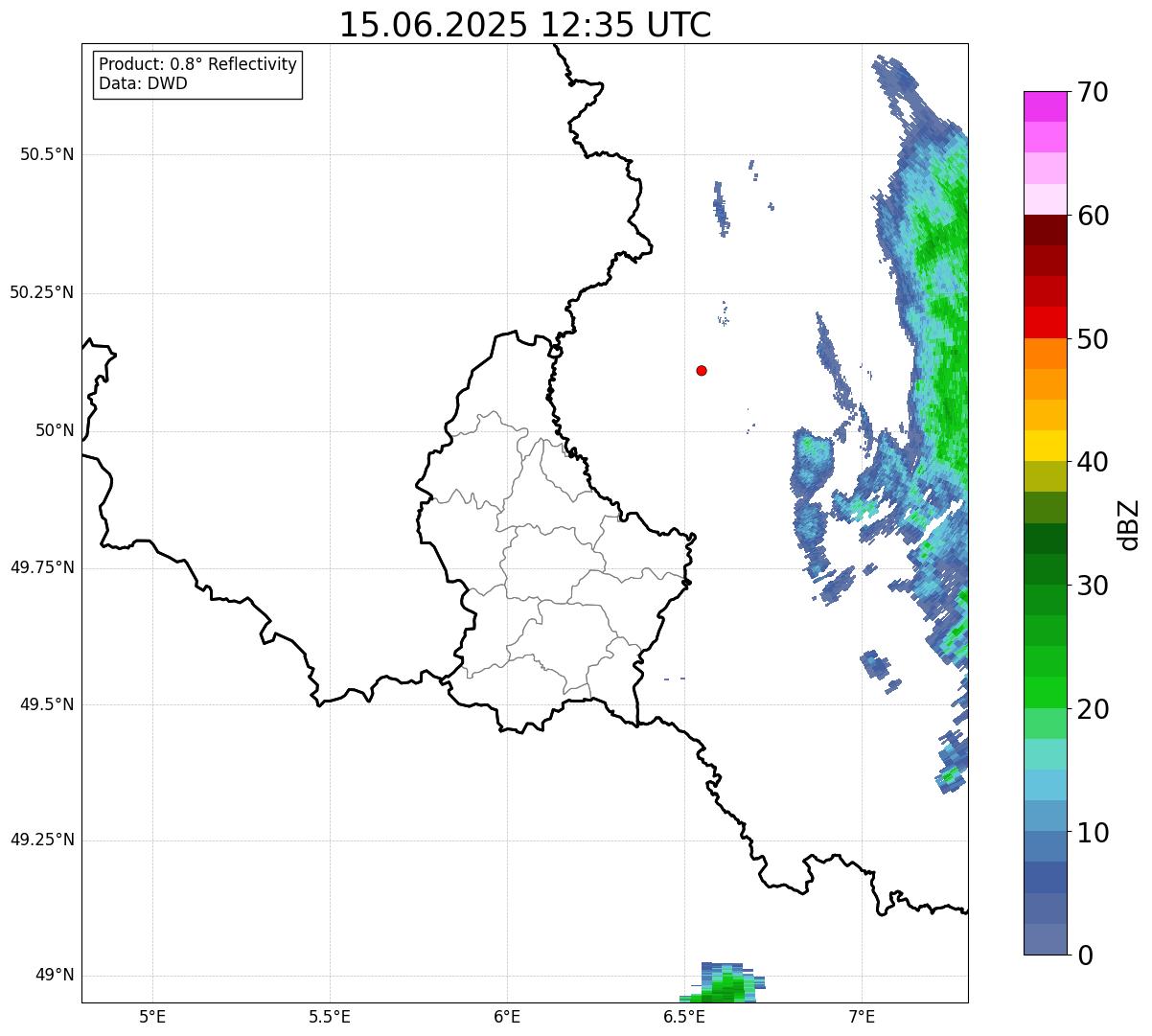
Task: Click the 'Data: DWD' label
Action: pos(144,83)
